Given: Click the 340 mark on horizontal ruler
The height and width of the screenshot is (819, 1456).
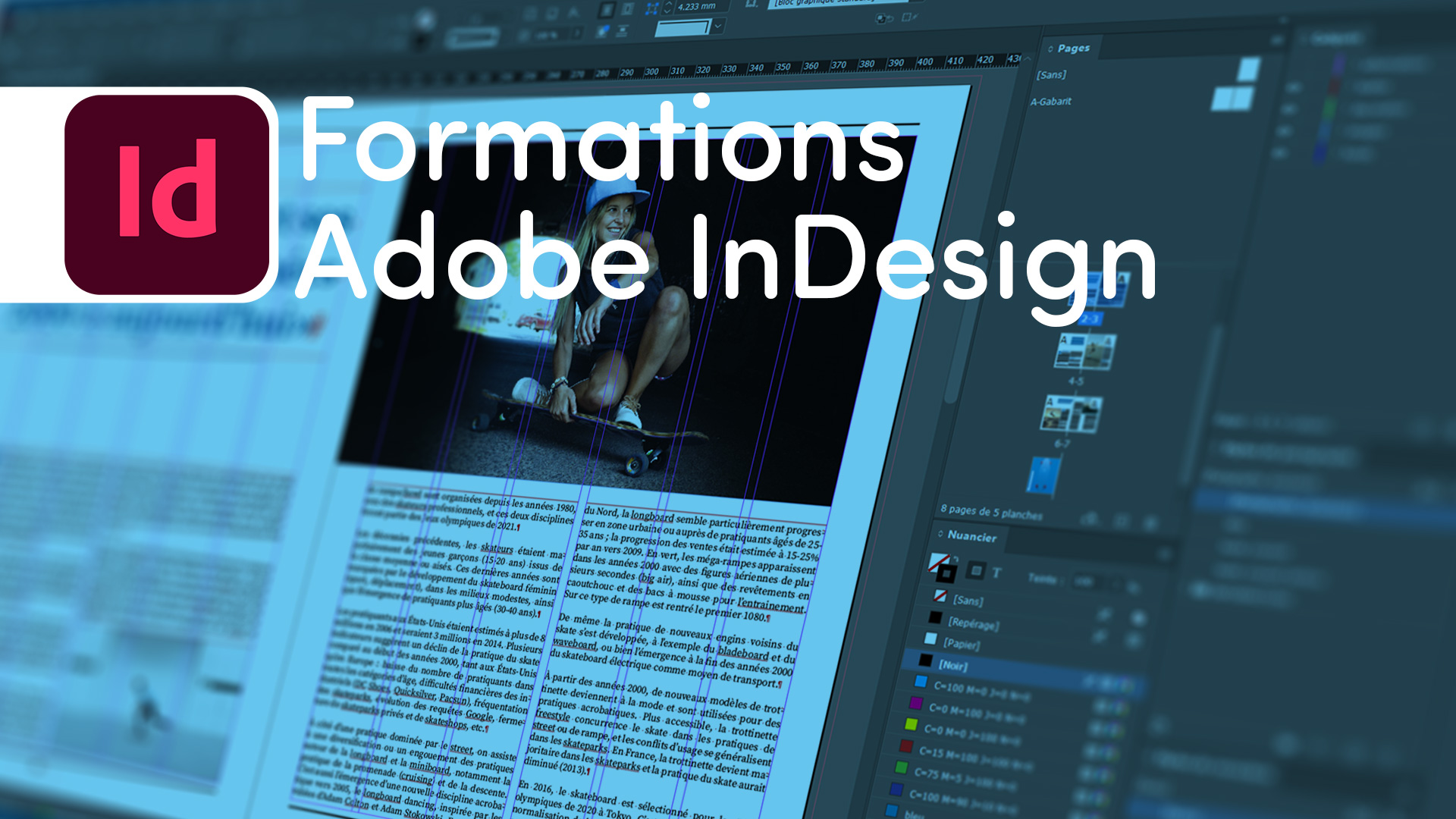Looking at the screenshot, I should point(756,67).
